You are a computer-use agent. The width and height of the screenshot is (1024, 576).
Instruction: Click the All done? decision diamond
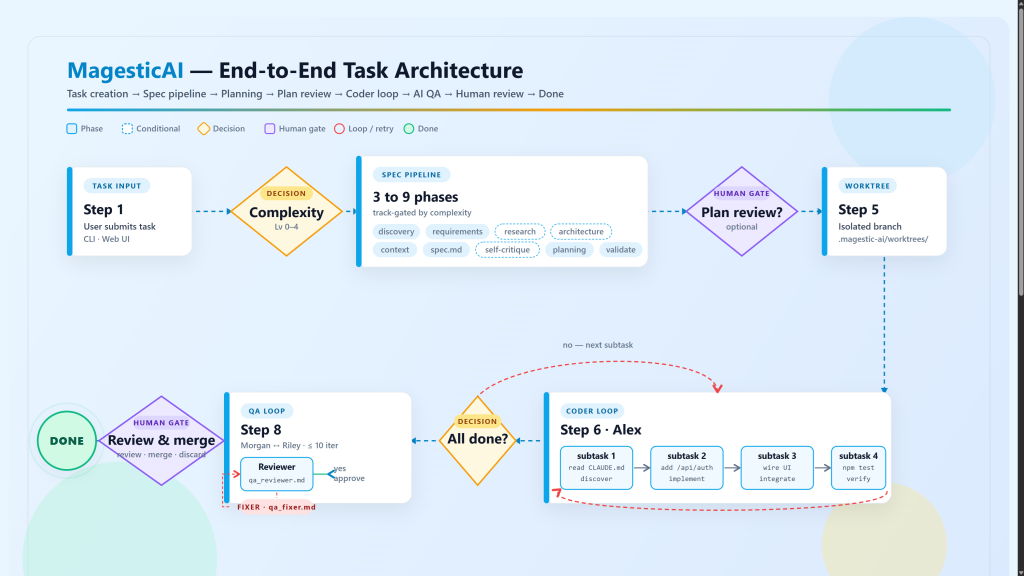coord(477,440)
